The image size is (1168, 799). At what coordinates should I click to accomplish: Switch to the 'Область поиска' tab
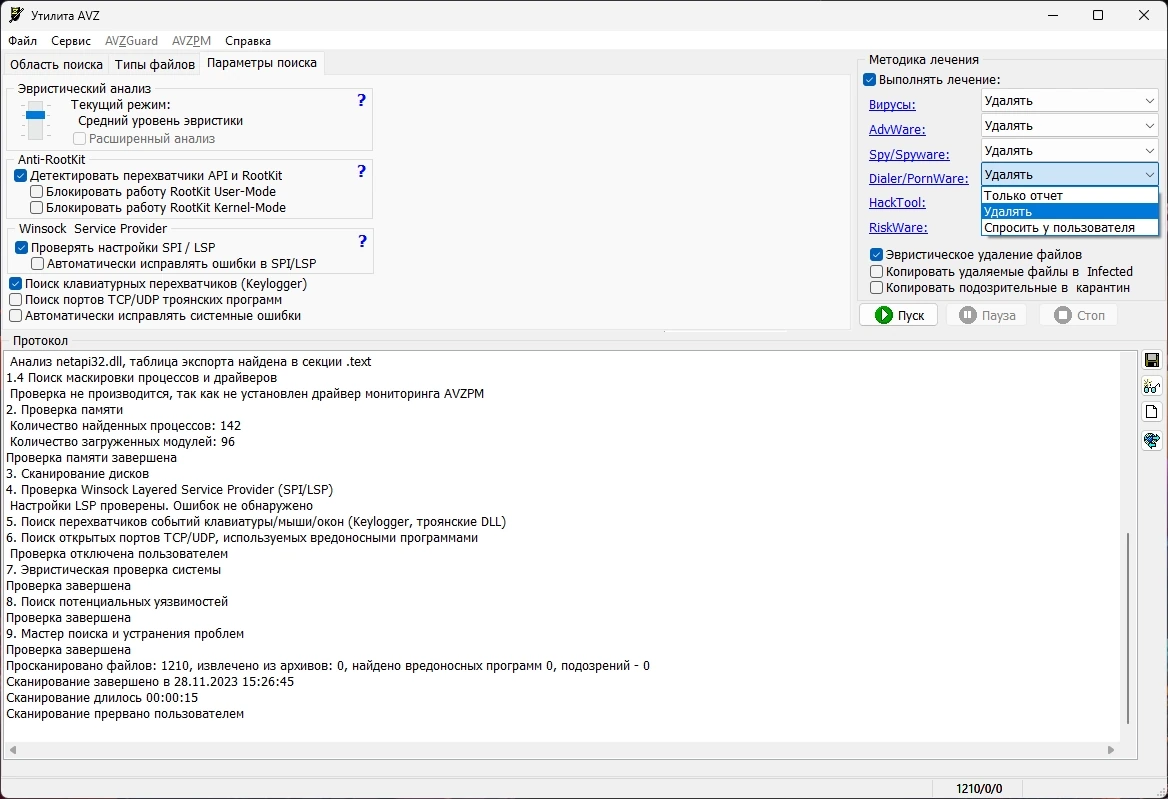[57, 65]
